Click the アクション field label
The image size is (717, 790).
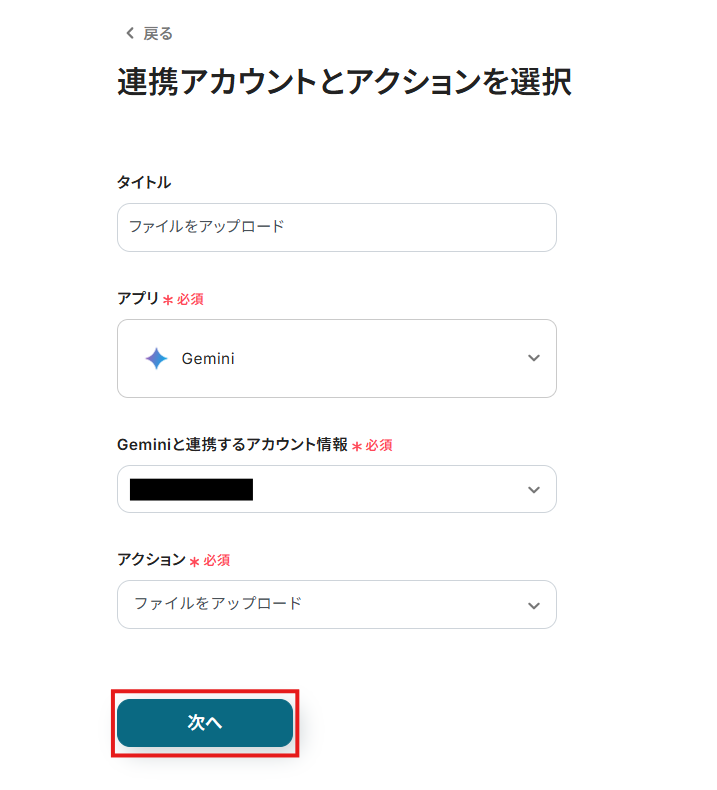pos(151,560)
